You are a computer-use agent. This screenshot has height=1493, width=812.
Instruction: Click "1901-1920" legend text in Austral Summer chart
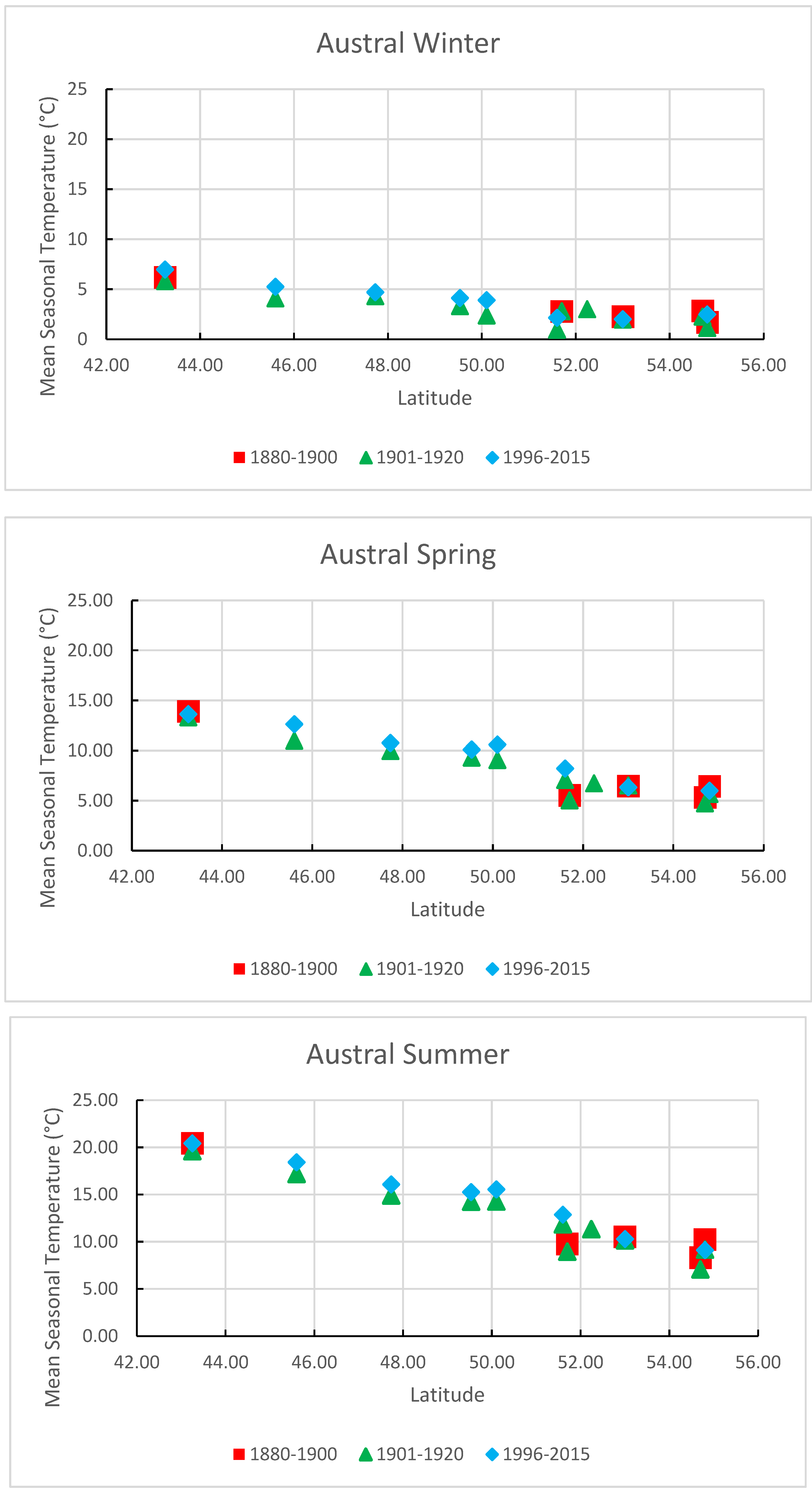(420, 1454)
